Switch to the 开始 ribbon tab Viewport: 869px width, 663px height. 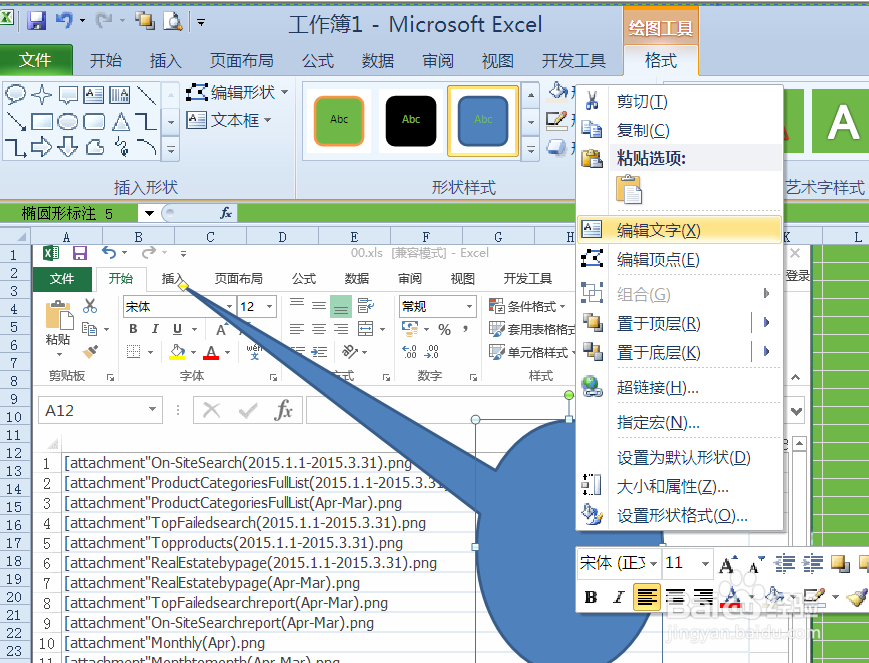(x=106, y=60)
